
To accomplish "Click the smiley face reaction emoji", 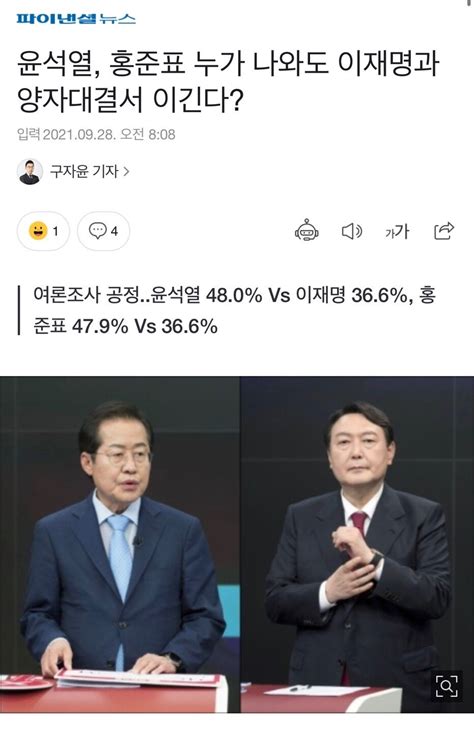I will [x=38, y=230].
